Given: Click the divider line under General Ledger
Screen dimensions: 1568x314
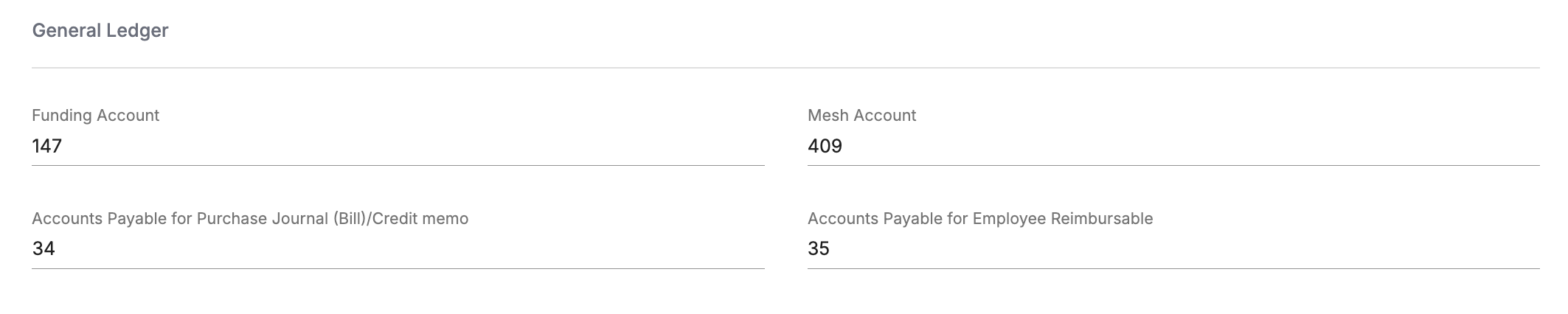Looking at the screenshot, I should coord(785,68).
